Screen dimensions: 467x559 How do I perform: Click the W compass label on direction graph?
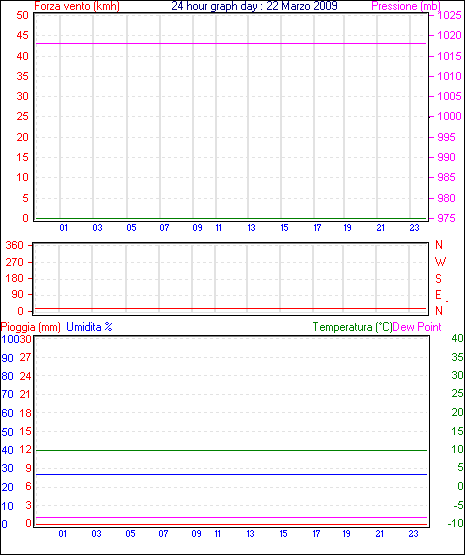coord(440,262)
